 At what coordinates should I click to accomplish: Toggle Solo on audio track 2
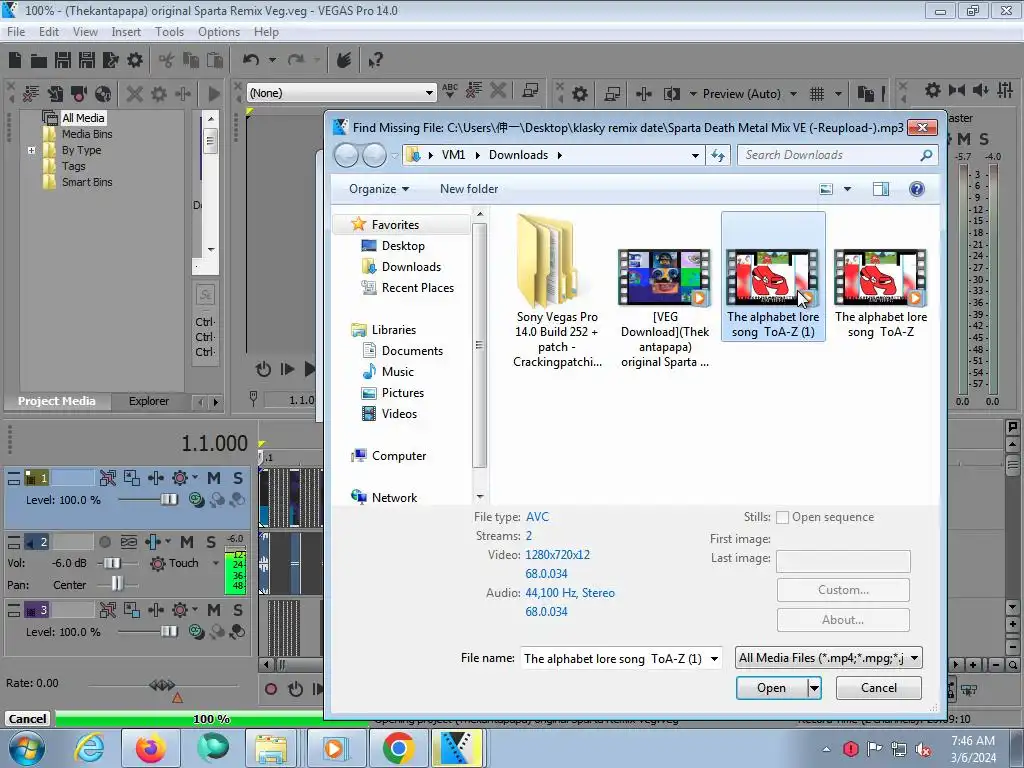211,542
